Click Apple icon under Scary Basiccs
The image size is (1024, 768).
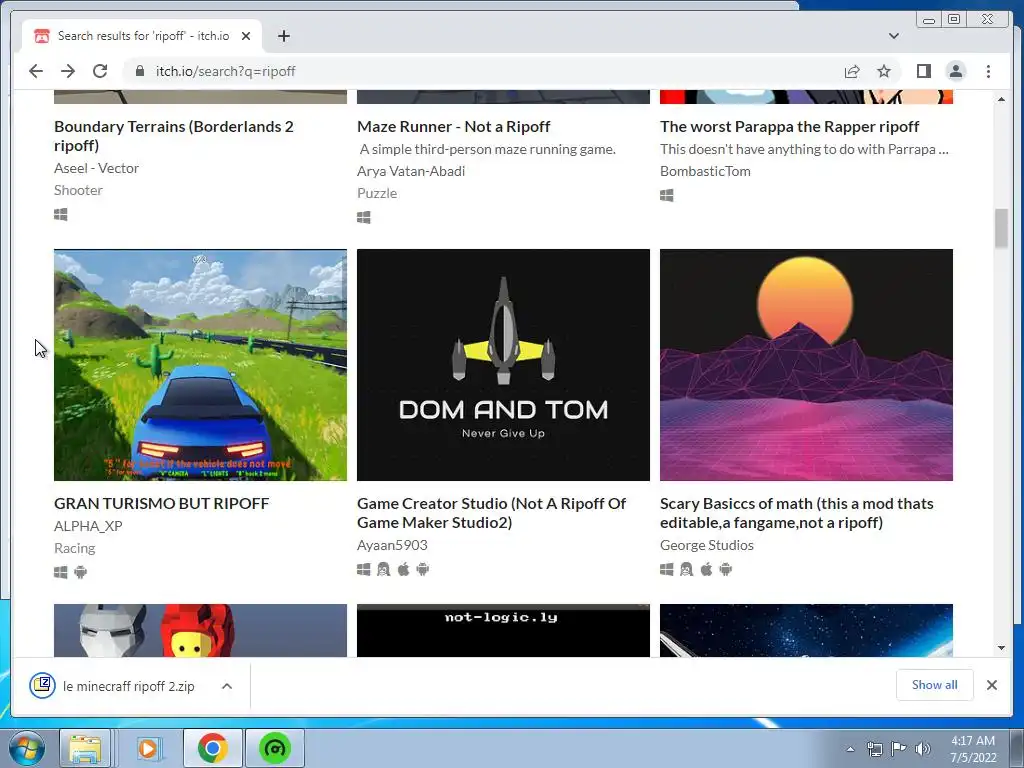point(707,569)
